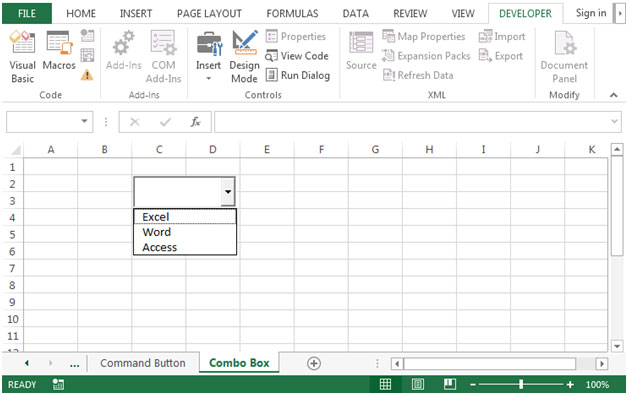Switch to Page Break Preview
628x395 pixels.
[449, 385]
